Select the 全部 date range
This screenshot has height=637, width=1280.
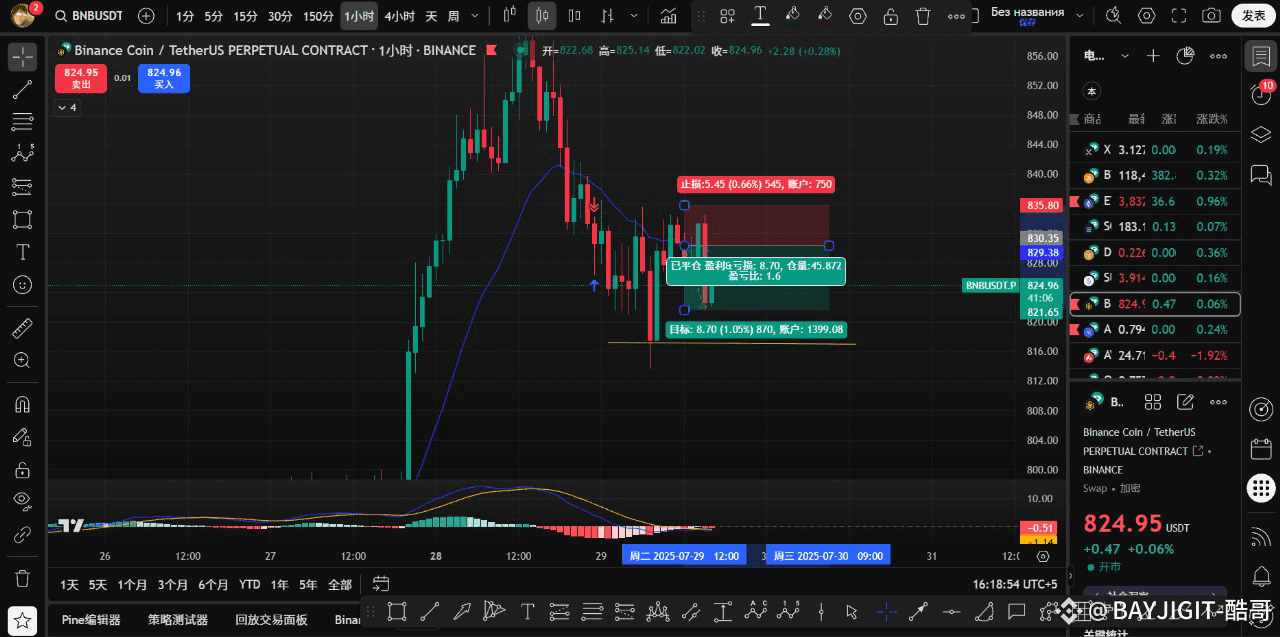pyautogui.click(x=340, y=585)
